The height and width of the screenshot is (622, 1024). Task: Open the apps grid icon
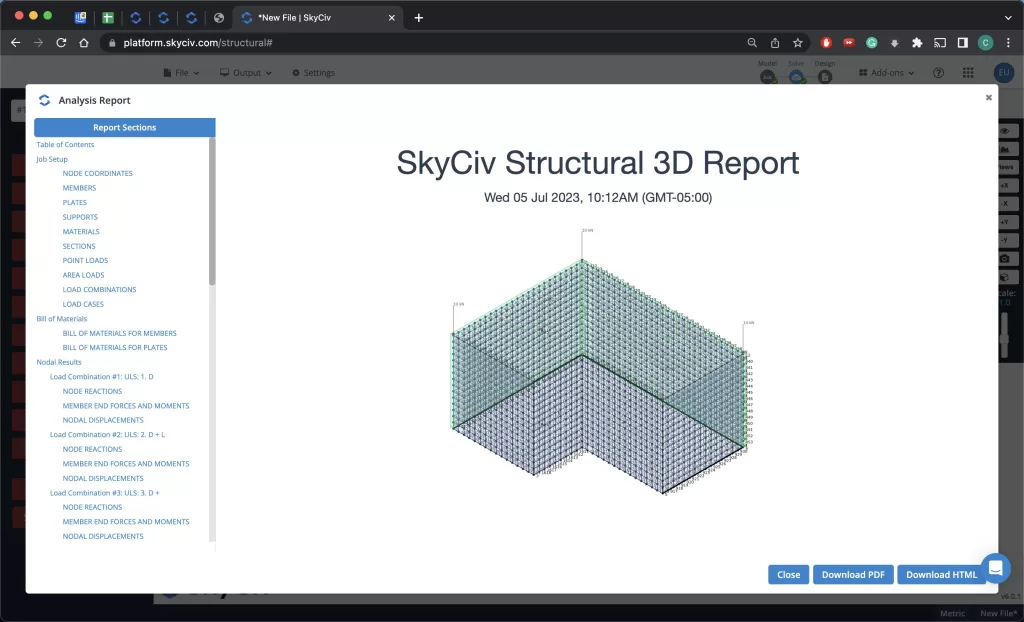tap(968, 73)
